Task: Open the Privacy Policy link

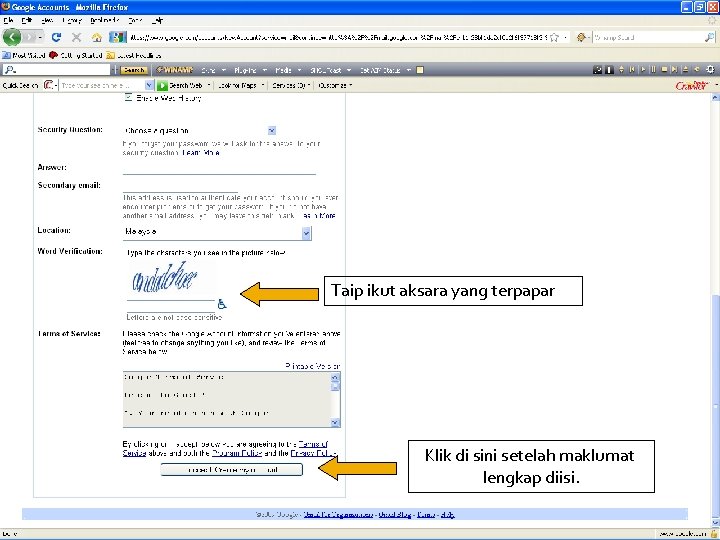Action: click(x=314, y=453)
